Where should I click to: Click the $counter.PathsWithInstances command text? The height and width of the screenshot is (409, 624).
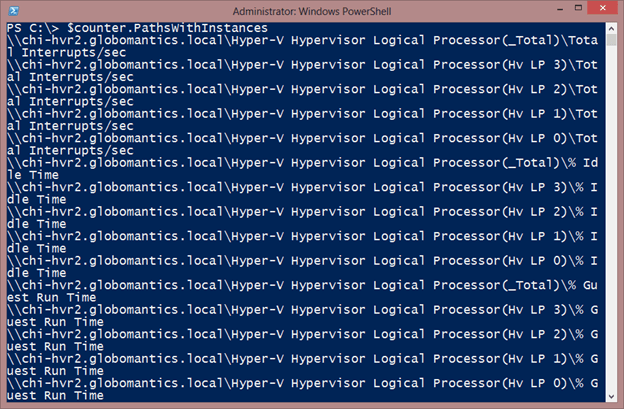167,28
